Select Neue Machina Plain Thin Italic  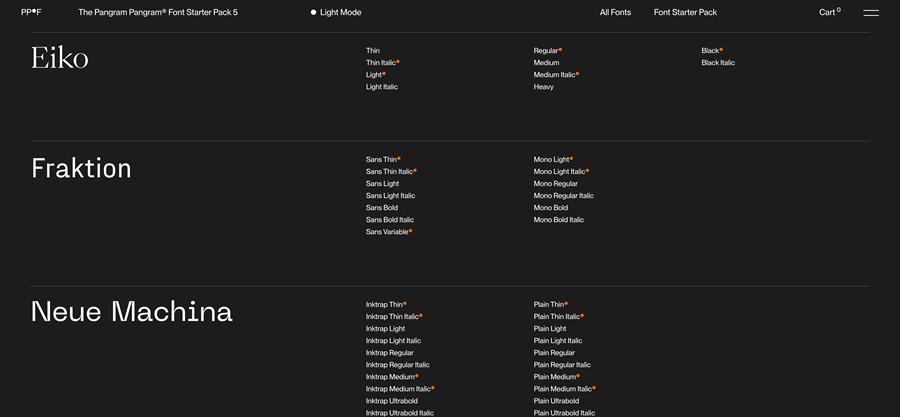coord(558,317)
